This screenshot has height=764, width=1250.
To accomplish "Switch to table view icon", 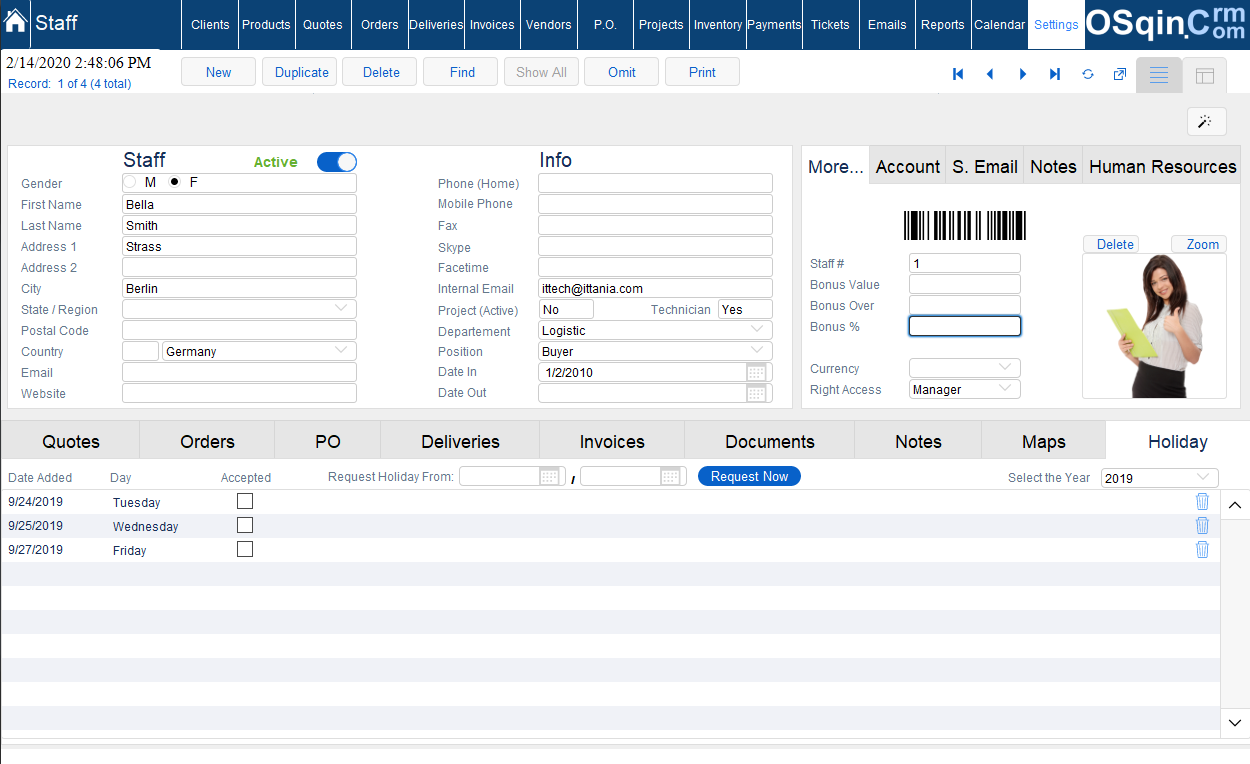I will point(1205,76).
